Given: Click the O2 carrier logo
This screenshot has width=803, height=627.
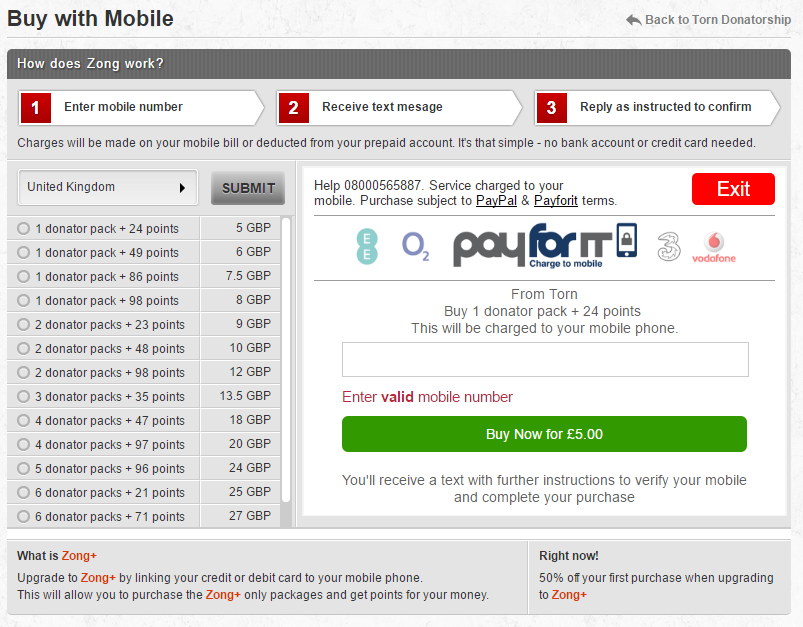Looking at the screenshot, I should [x=415, y=246].
